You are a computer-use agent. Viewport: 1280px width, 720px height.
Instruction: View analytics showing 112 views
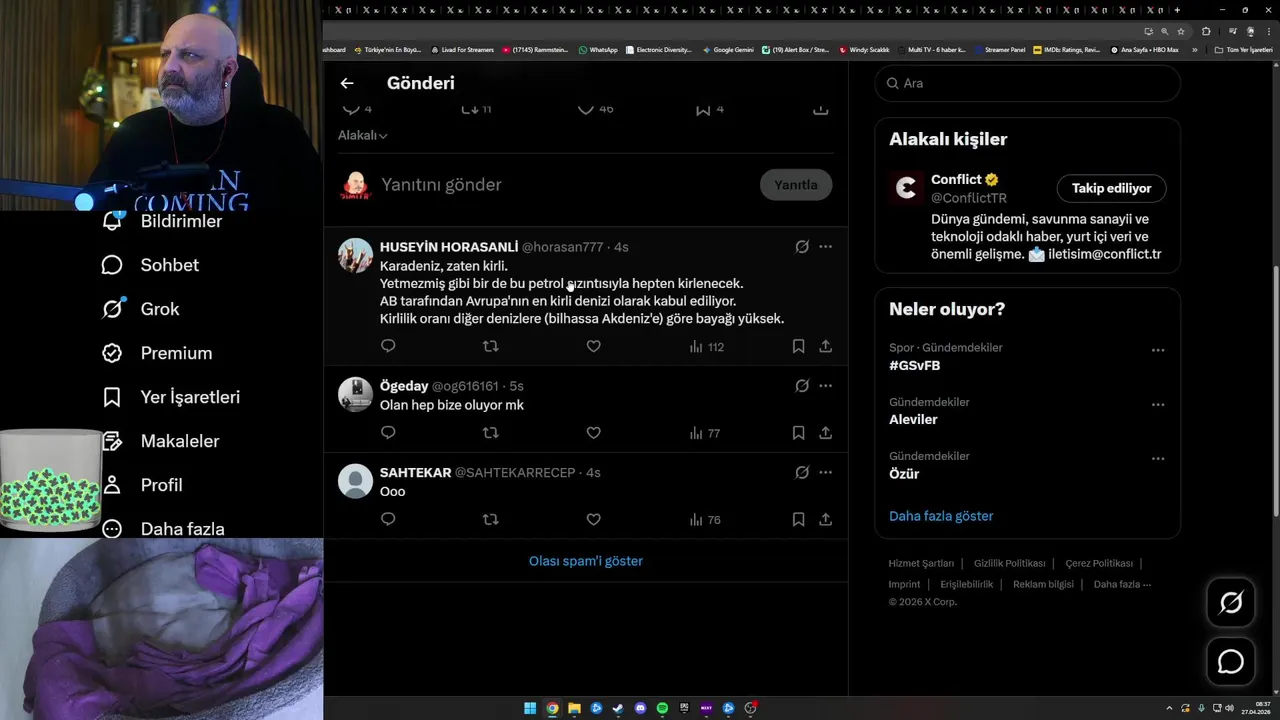click(706, 347)
